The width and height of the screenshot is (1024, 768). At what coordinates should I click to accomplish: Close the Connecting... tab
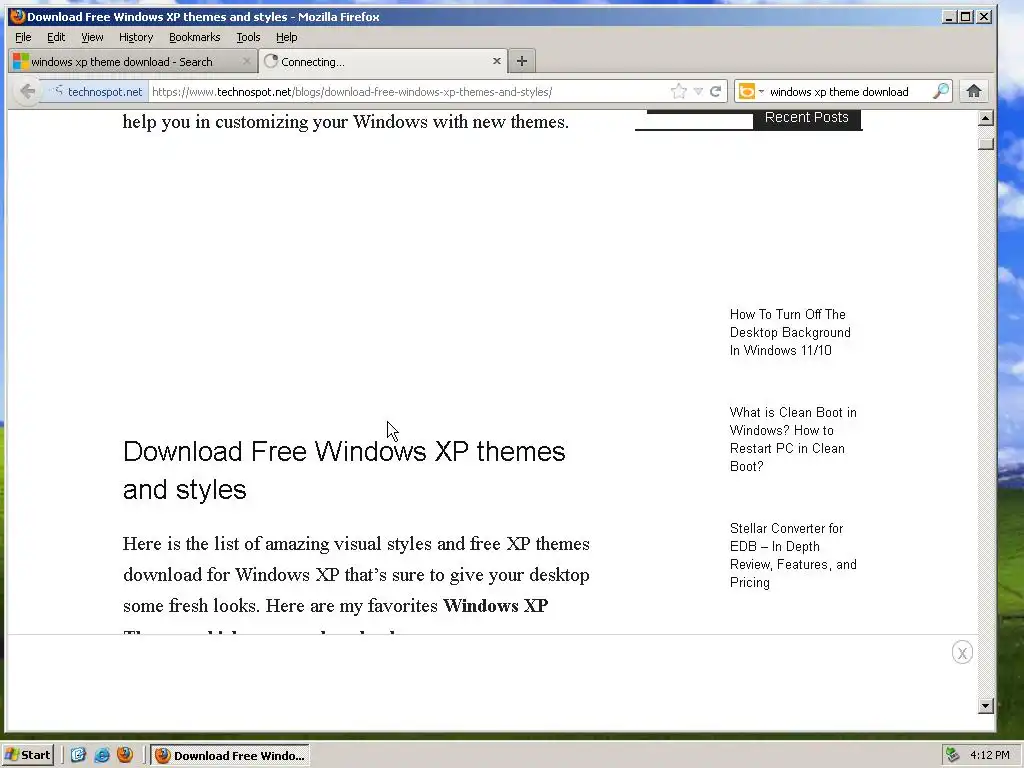pyautogui.click(x=497, y=61)
